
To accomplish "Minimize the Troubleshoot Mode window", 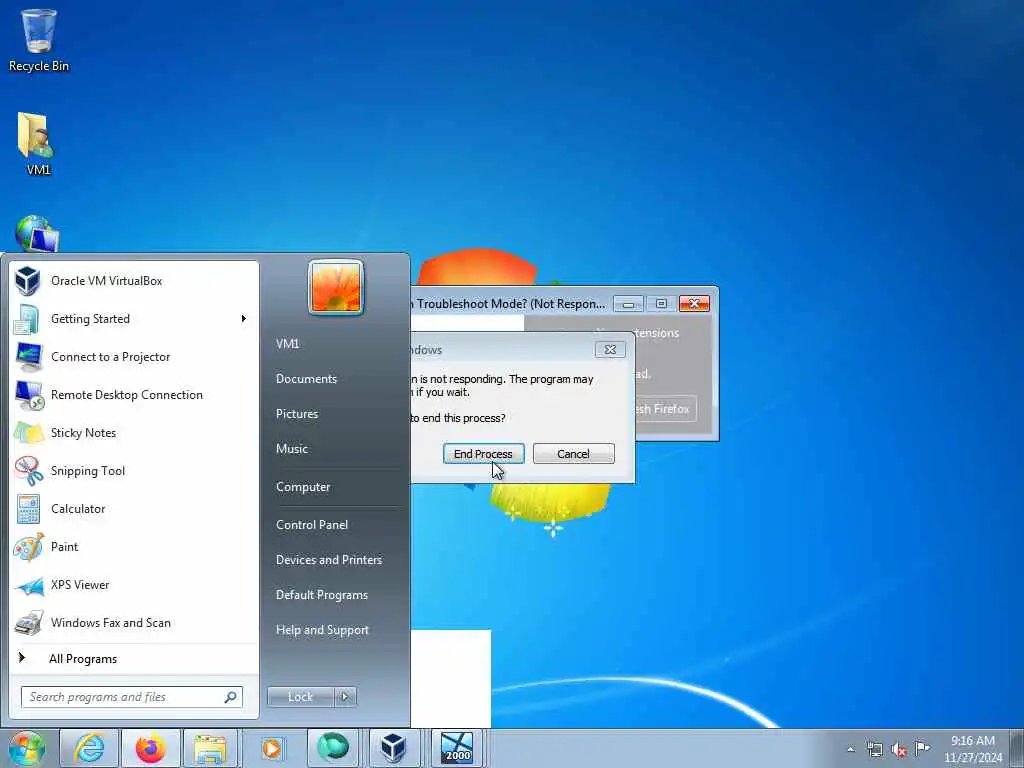I will click(x=628, y=304).
